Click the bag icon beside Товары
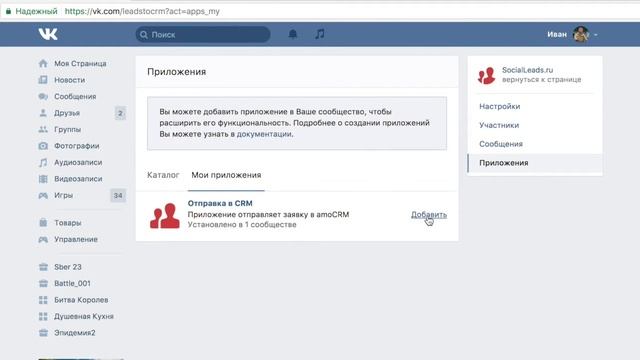Image resolution: width=640 pixels, height=360 pixels. click(43, 222)
